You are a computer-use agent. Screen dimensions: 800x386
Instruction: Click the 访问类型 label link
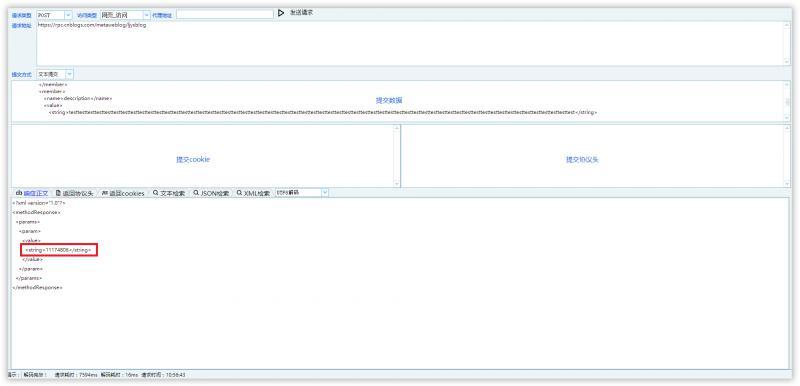[x=87, y=16]
